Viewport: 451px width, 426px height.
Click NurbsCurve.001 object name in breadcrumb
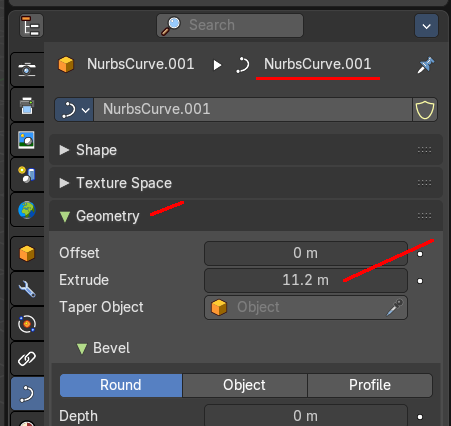tap(141, 64)
